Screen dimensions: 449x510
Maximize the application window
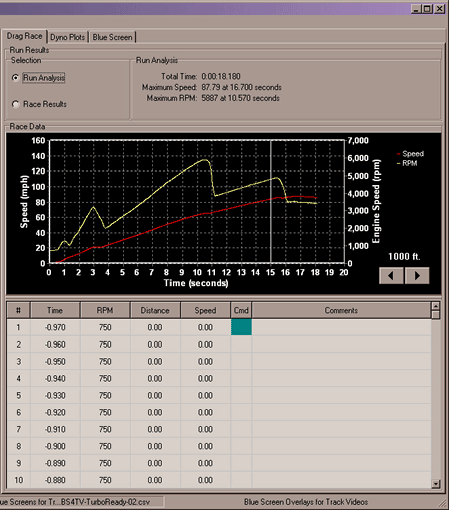[428, 9]
